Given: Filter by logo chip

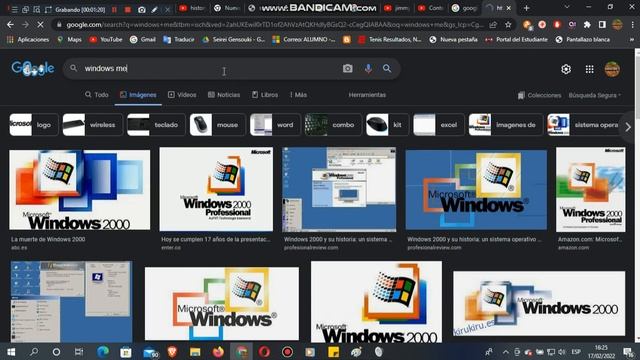Looking at the screenshot, I should tap(34, 125).
